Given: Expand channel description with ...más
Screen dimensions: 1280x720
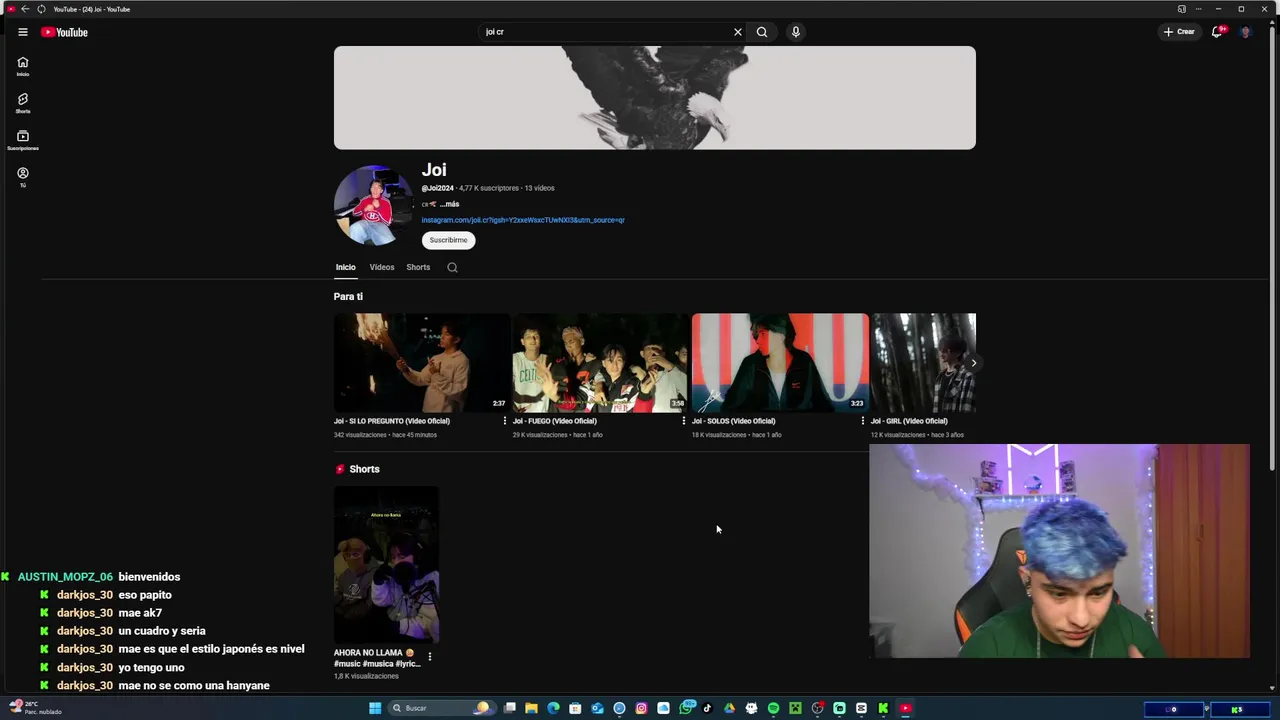Looking at the screenshot, I should (x=449, y=204).
